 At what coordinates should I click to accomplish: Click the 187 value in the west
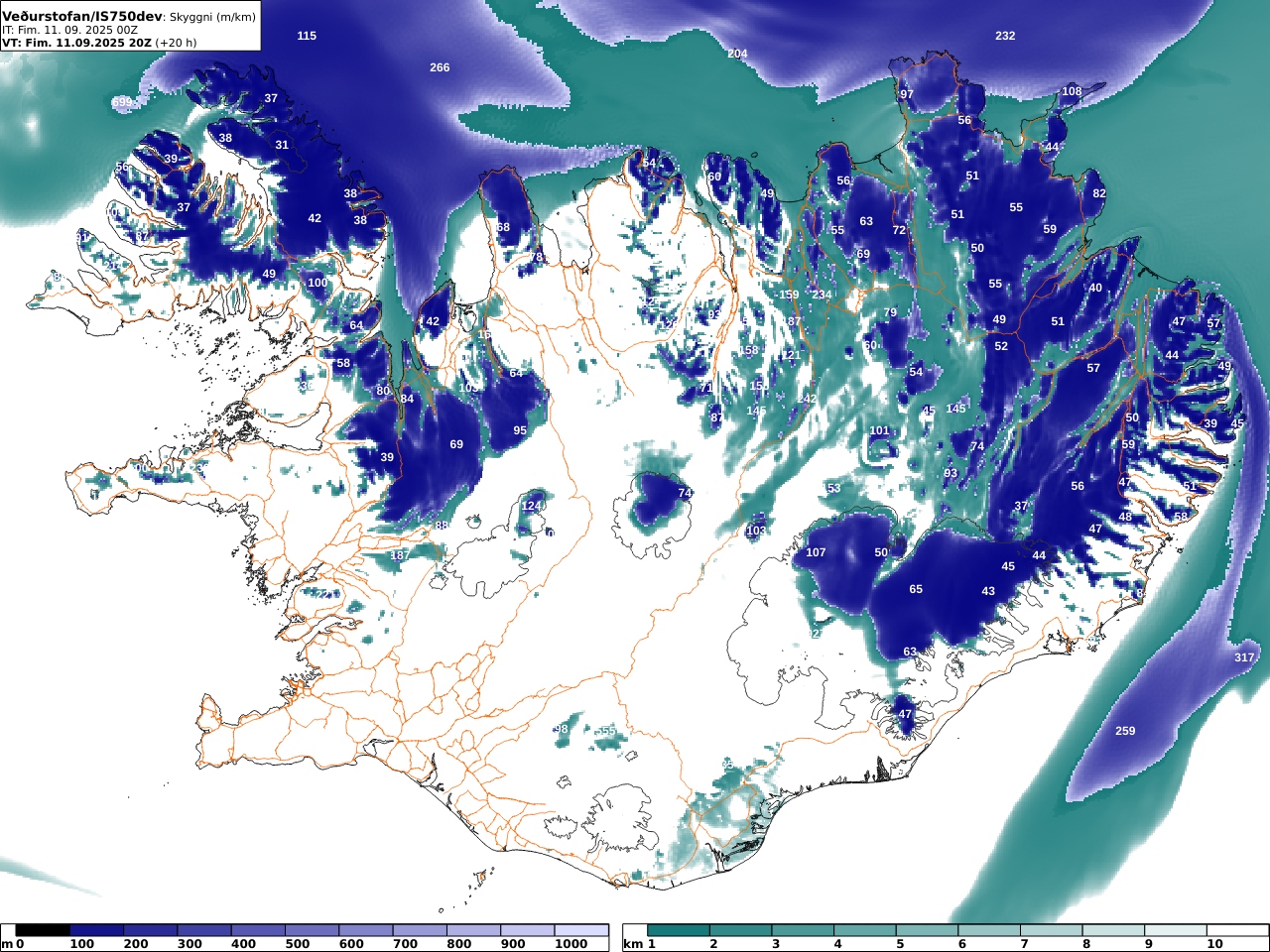point(400,555)
